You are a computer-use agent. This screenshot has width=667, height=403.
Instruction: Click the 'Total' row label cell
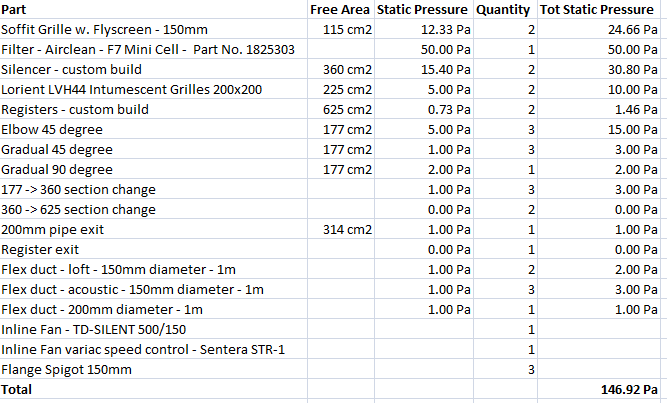click(17, 389)
